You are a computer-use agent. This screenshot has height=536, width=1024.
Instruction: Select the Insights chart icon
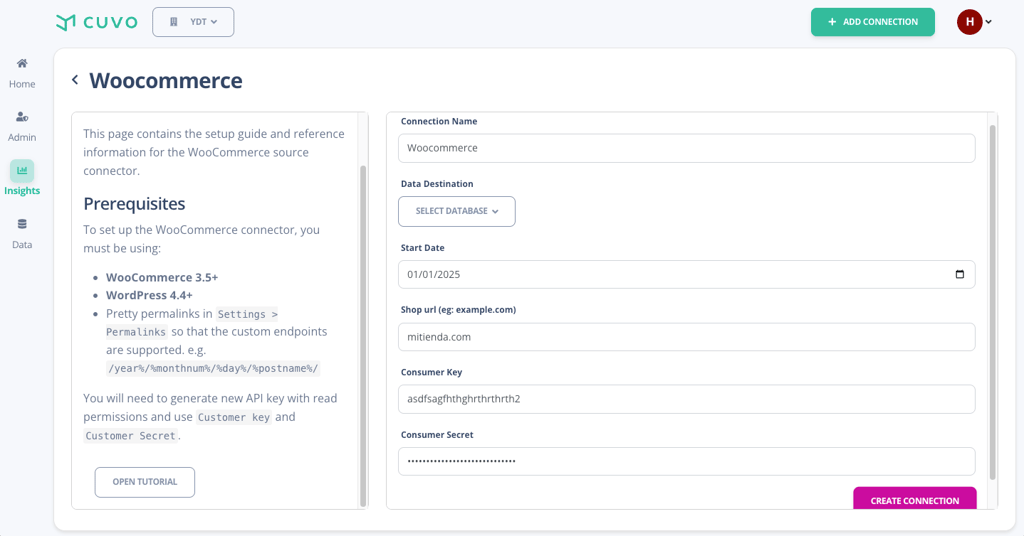click(x=22, y=171)
